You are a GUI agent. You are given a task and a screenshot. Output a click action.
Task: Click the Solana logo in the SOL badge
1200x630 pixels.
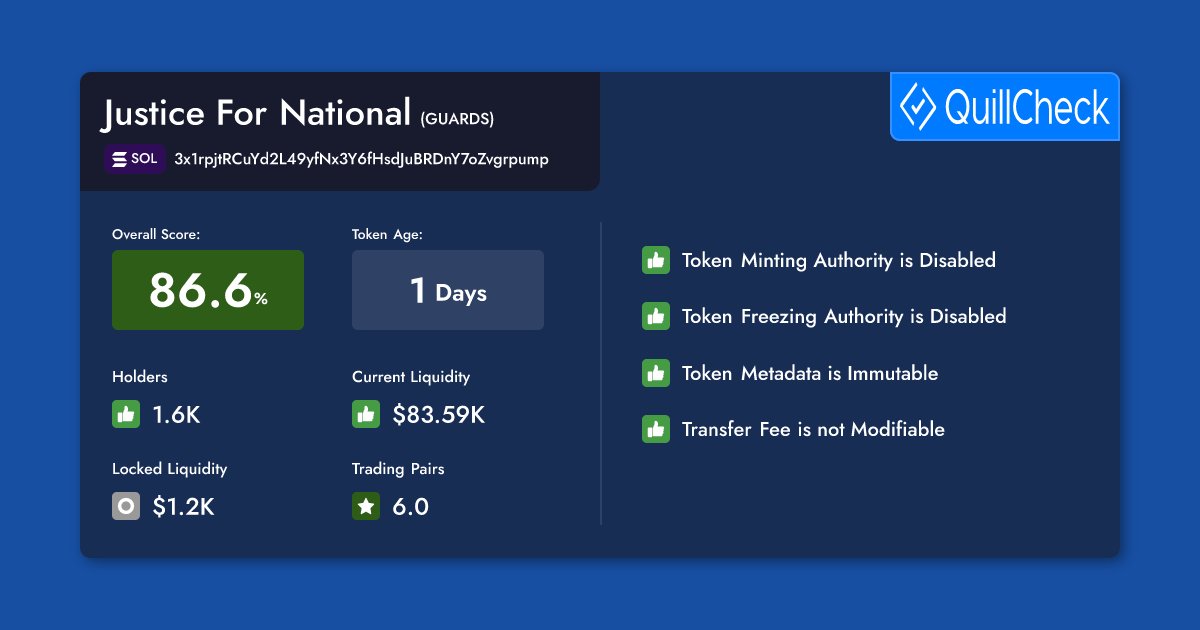pyautogui.click(x=120, y=158)
